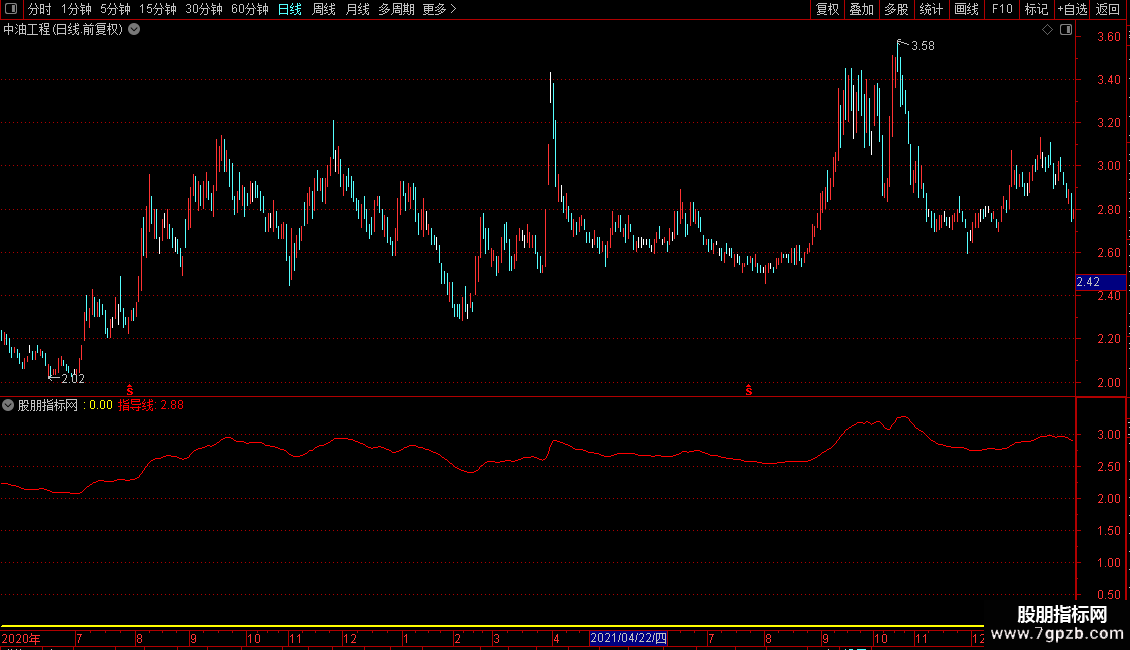Select the 30分钟 period
Image resolution: width=1130 pixels, height=650 pixels.
pos(204,9)
